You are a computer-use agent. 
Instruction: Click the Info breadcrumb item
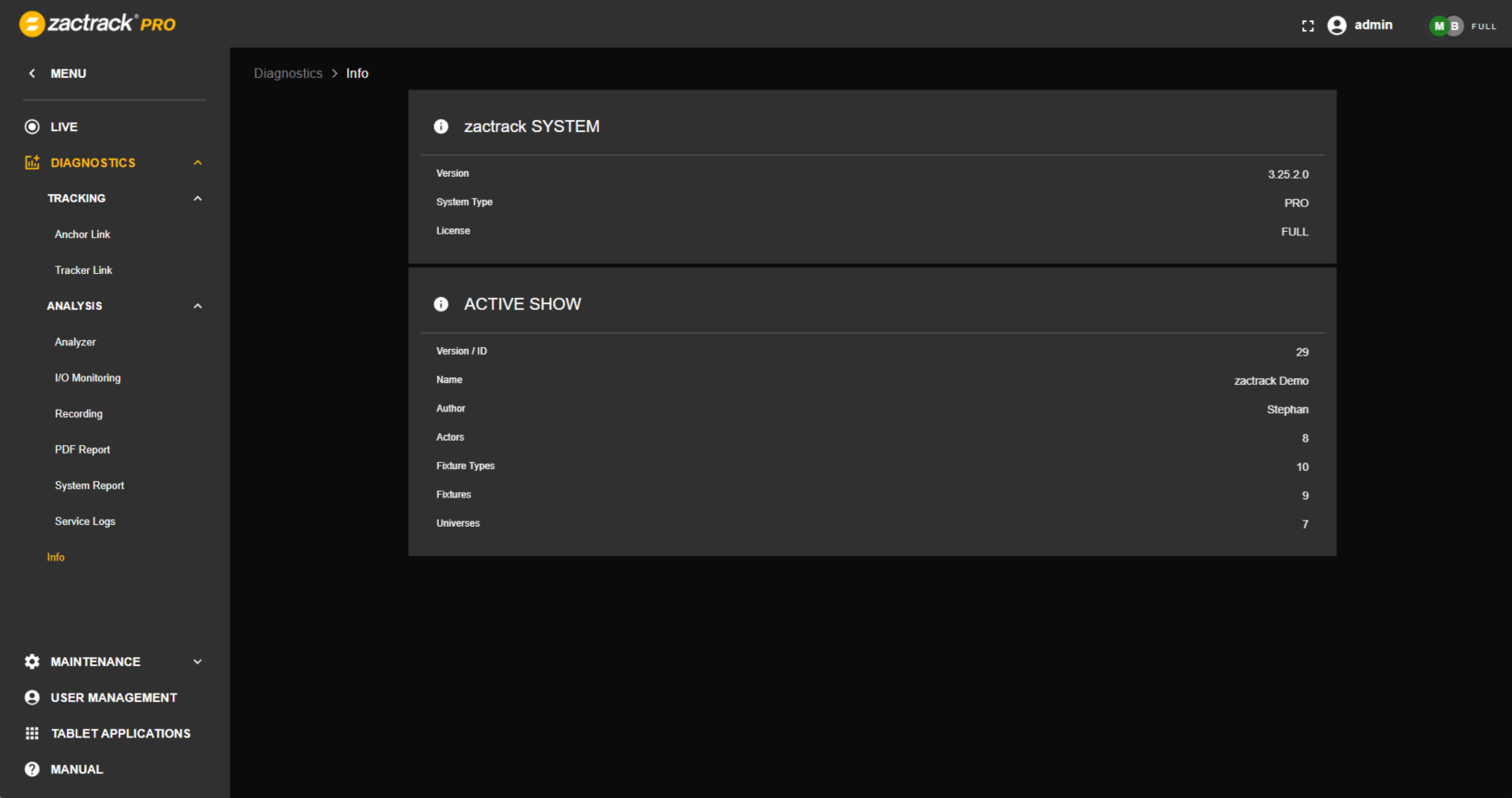pyautogui.click(x=357, y=73)
